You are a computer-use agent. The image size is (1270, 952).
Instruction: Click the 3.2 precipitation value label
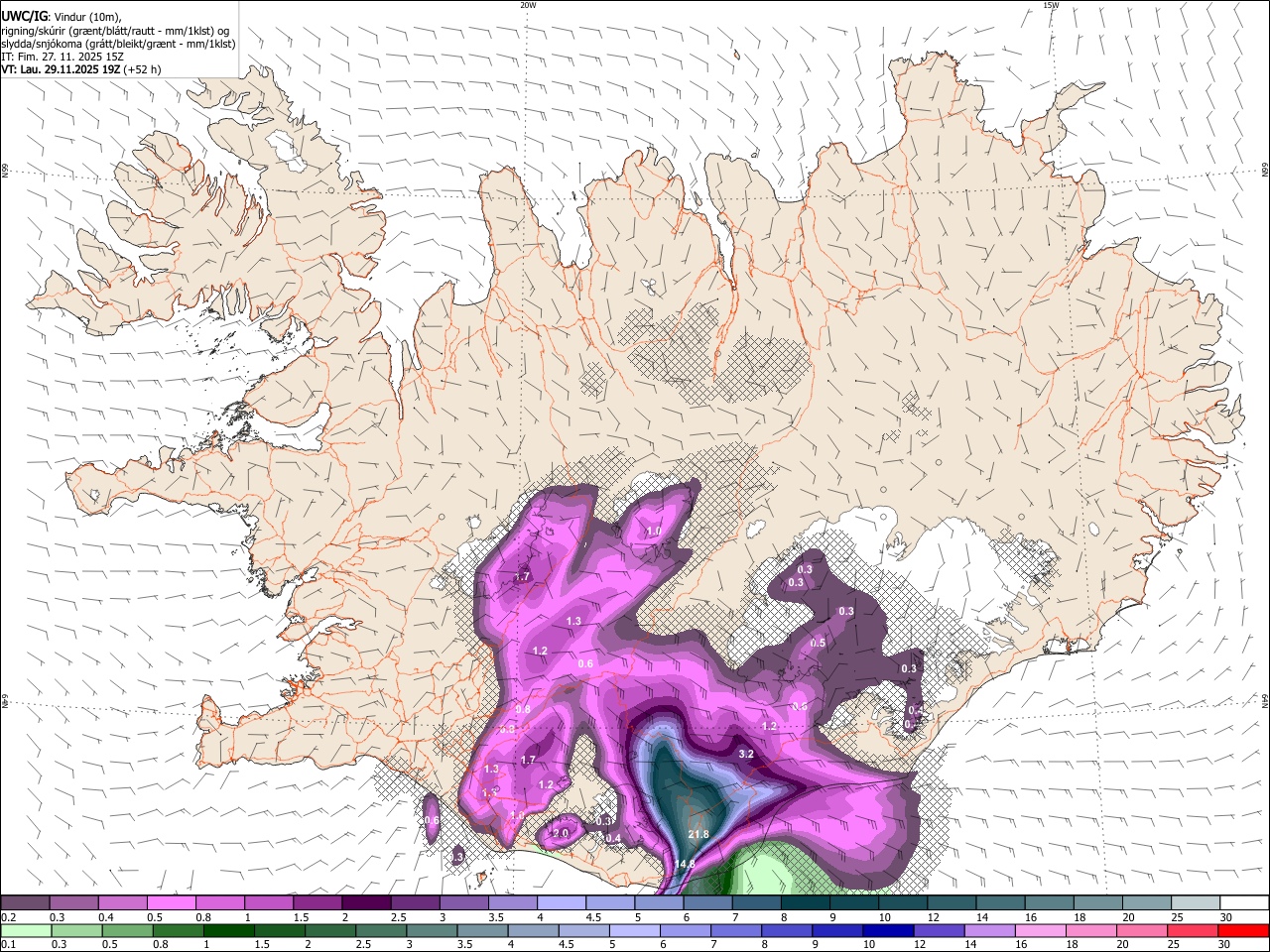747,754
